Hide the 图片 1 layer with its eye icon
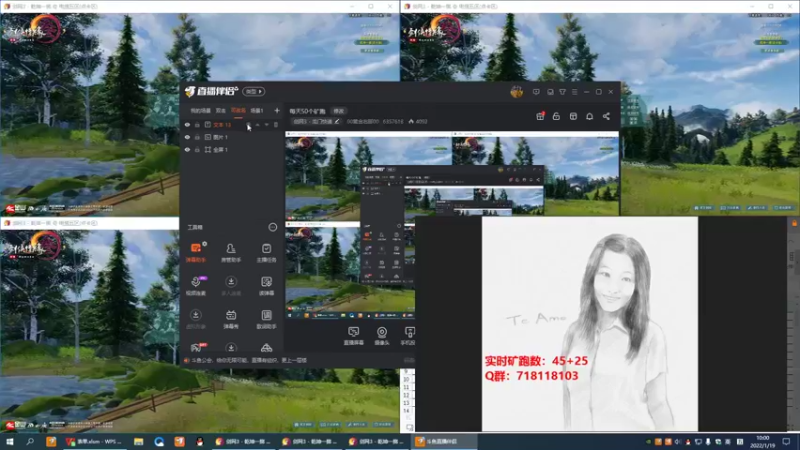The image size is (800, 450). tap(187, 137)
